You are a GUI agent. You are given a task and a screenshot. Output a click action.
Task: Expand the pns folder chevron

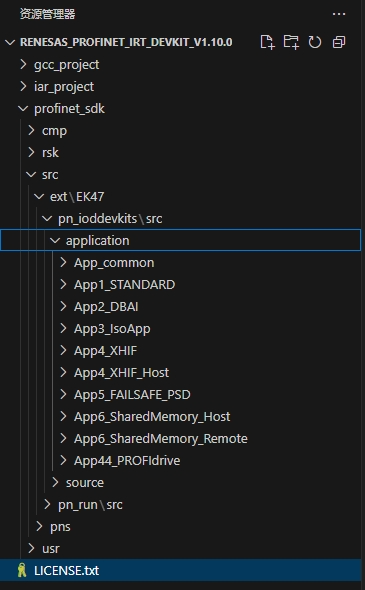click(39, 526)
